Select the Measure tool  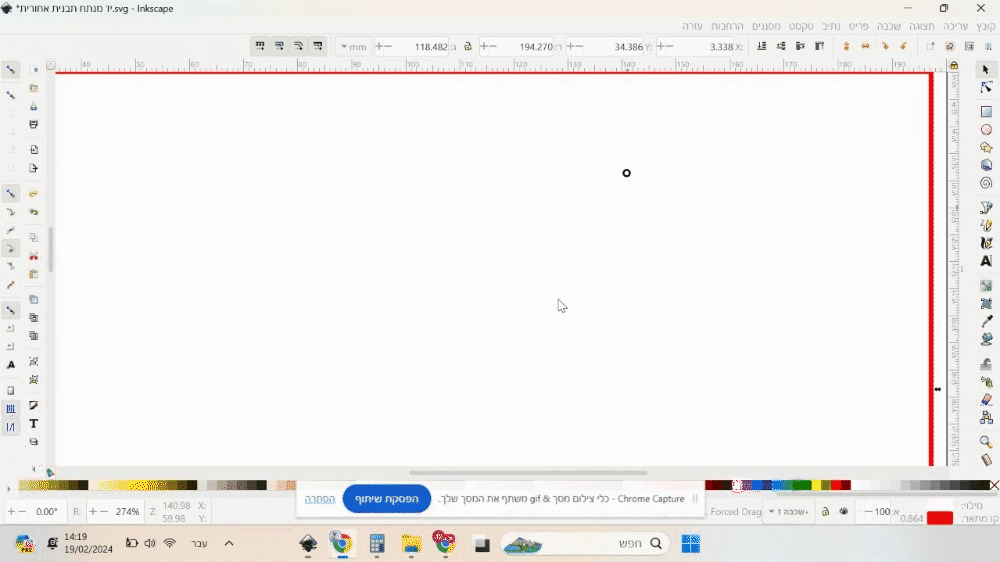[986, 459]
